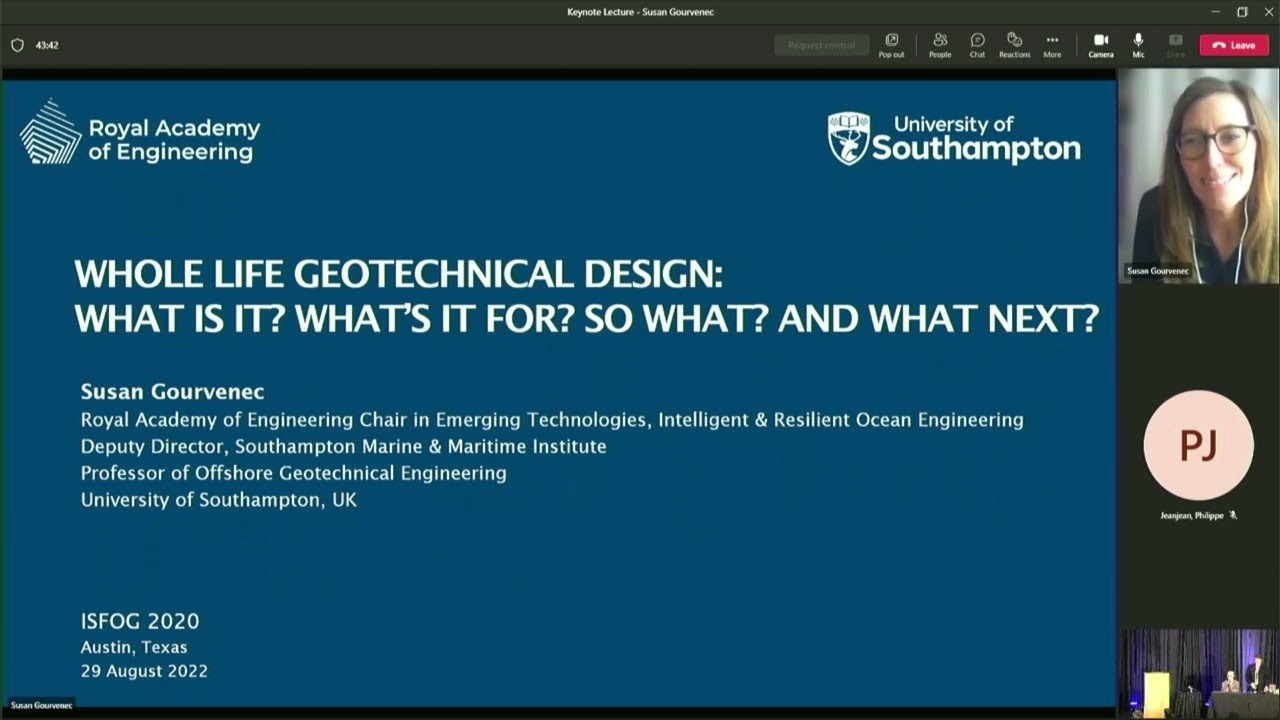Toggle the Mic mute
Viewport: 1280px width, 720px height.
coord(1138,45)
